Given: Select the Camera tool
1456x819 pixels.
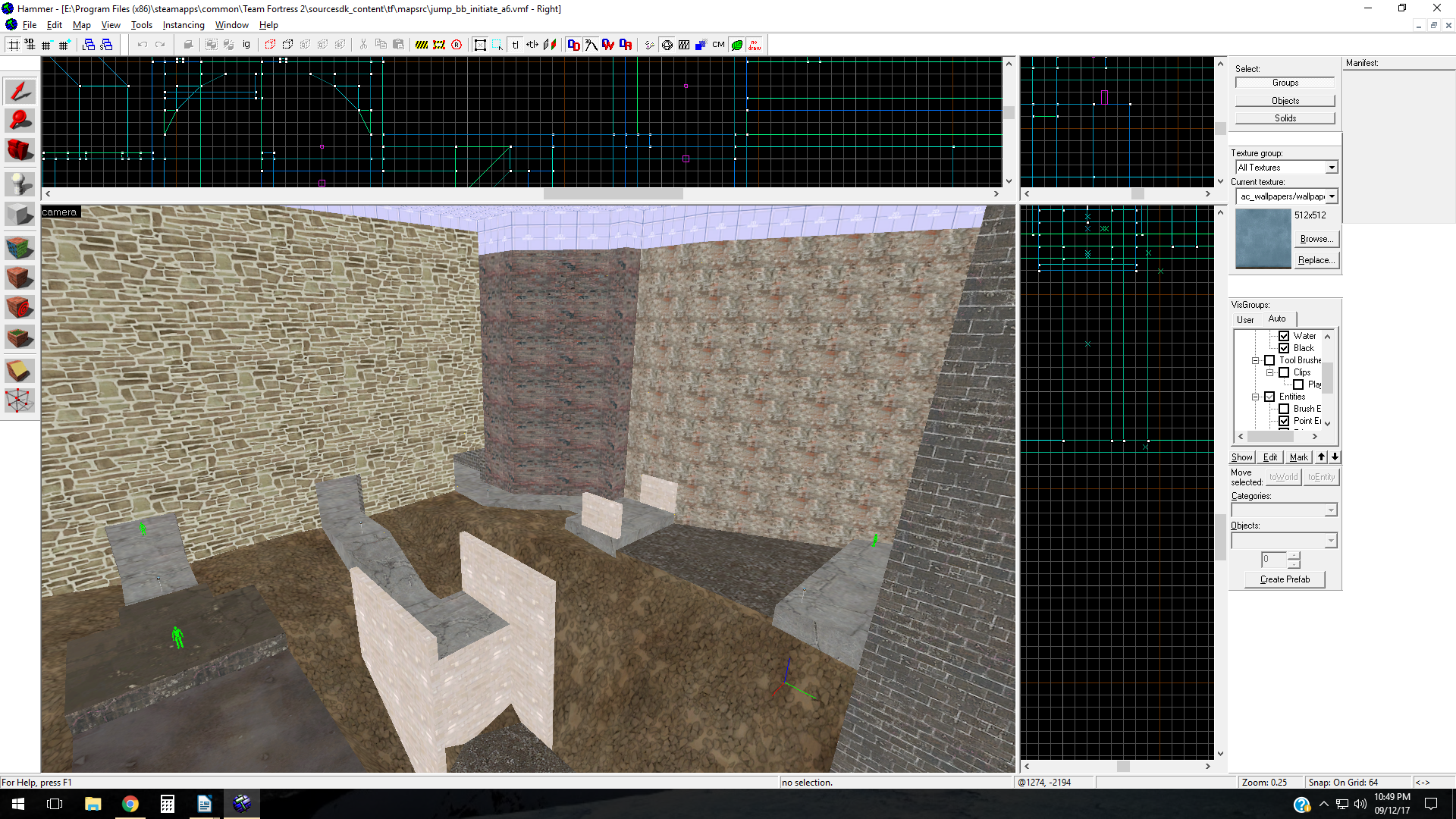Looking at the screenshot, I should tap(20, 149).
